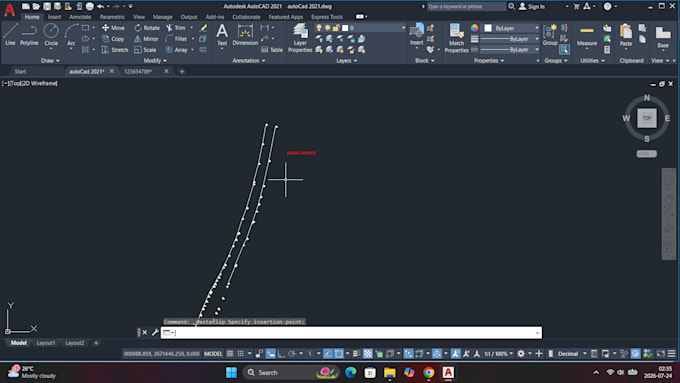
Task: Select the Line tool
Action: (x=10, y=35)
